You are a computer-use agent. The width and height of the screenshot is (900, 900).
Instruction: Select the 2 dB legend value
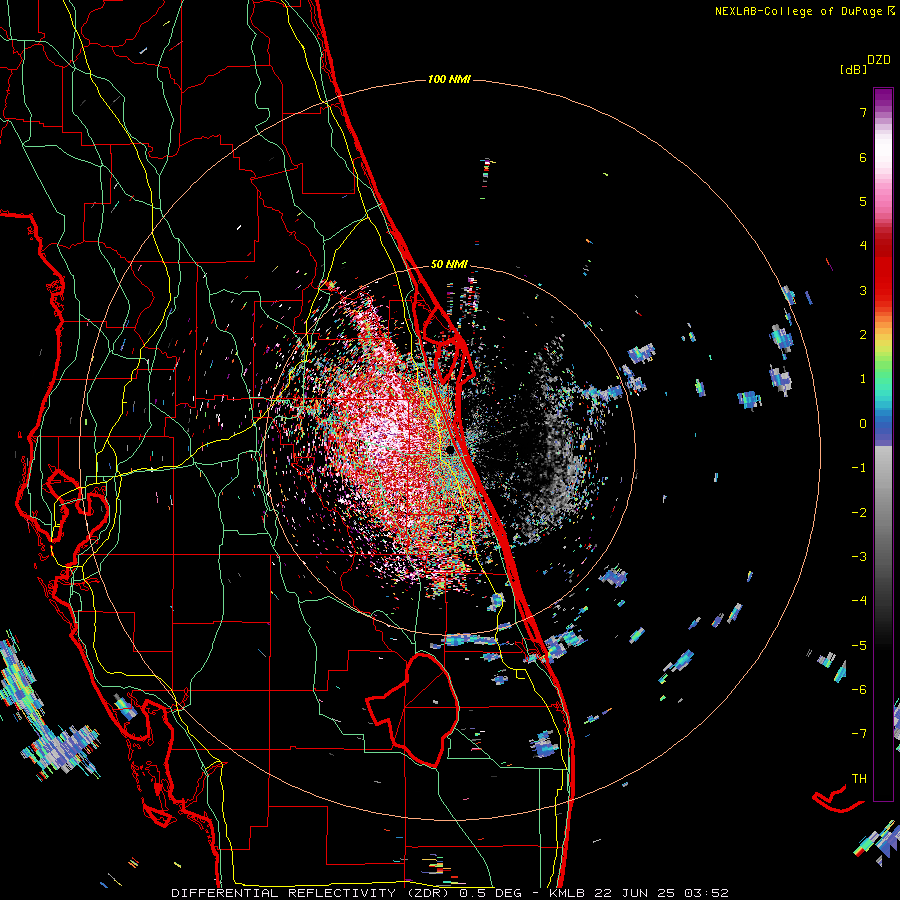click(x=863, y=335)
